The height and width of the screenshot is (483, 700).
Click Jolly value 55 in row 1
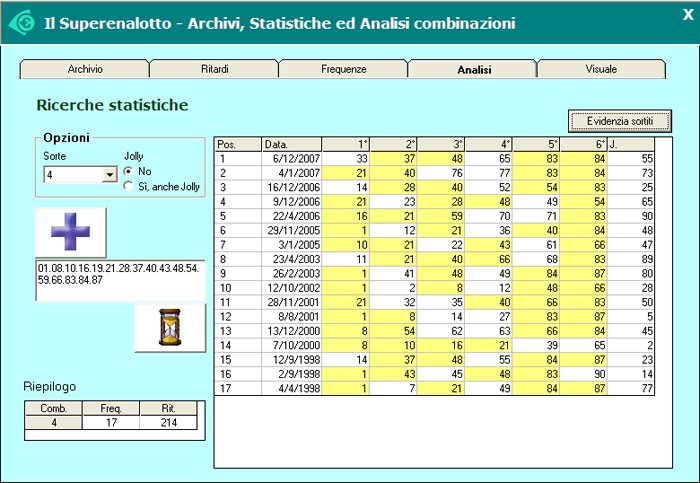click(631, 158)
